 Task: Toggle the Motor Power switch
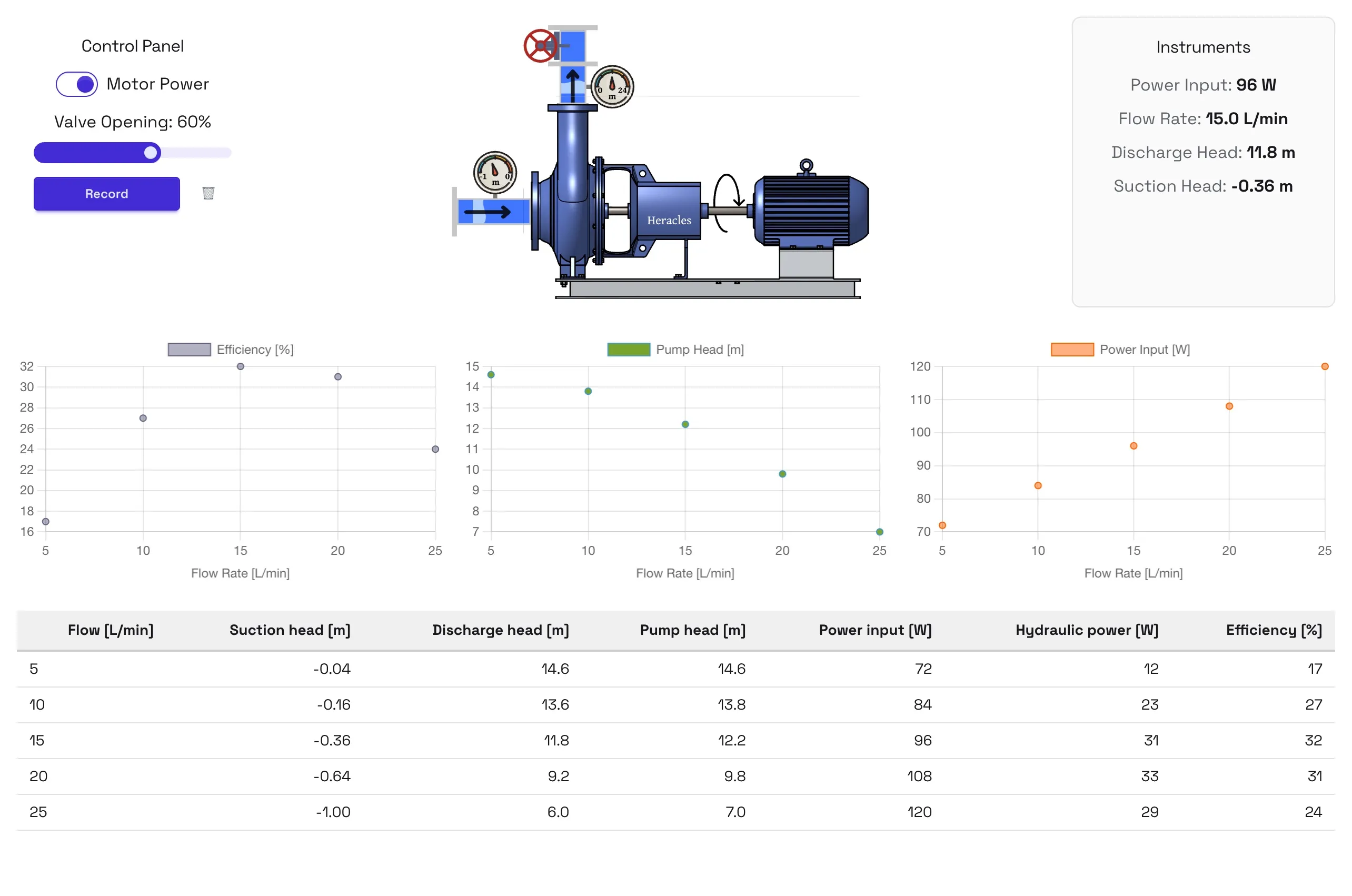(76, 85)
